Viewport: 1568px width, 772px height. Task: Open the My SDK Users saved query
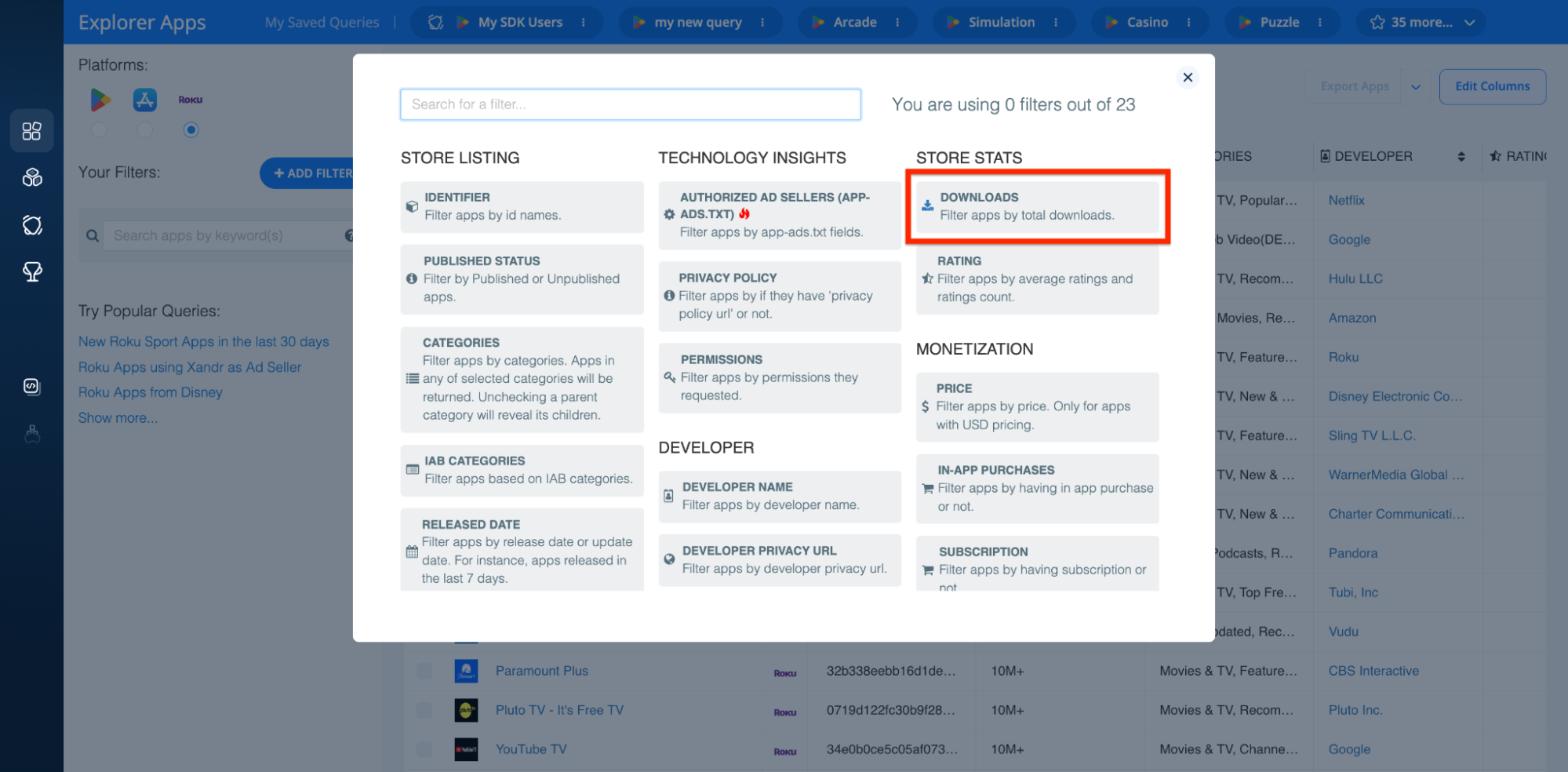pyautogui.click(x=520, y=22)
